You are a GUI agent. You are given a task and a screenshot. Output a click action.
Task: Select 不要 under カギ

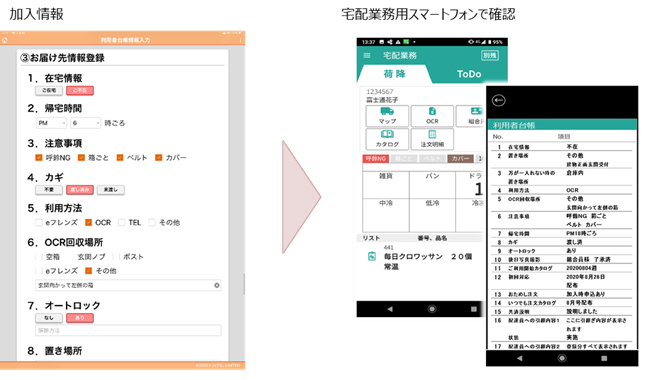tap(49, 190)
